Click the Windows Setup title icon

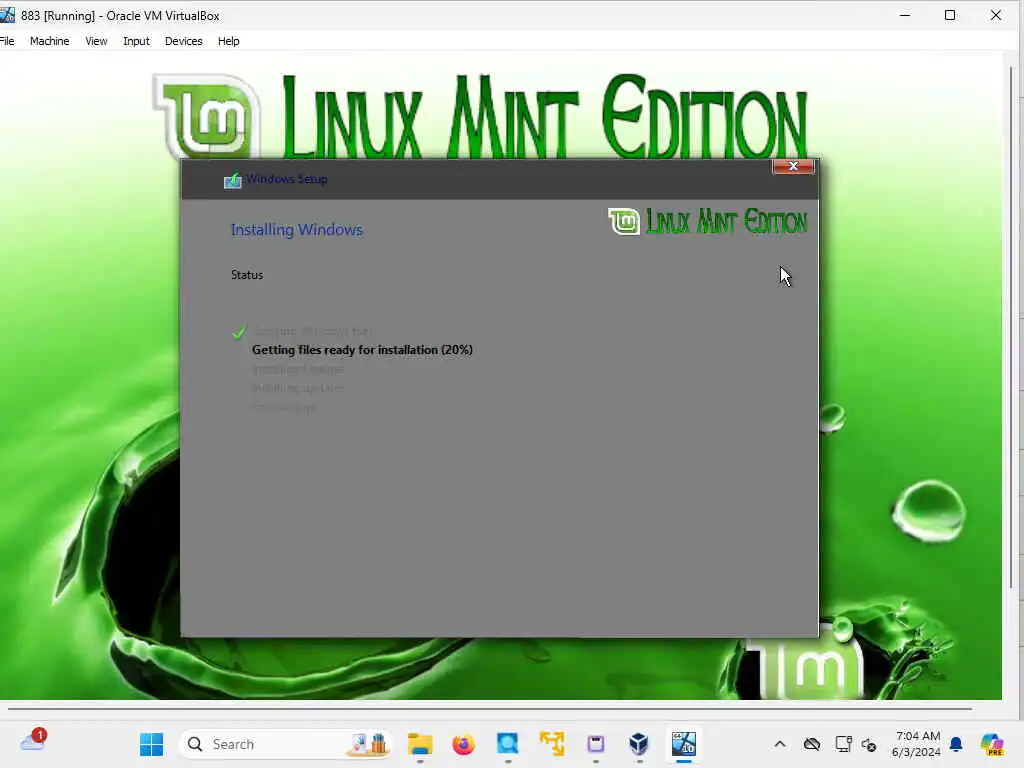tap(232, 180)
